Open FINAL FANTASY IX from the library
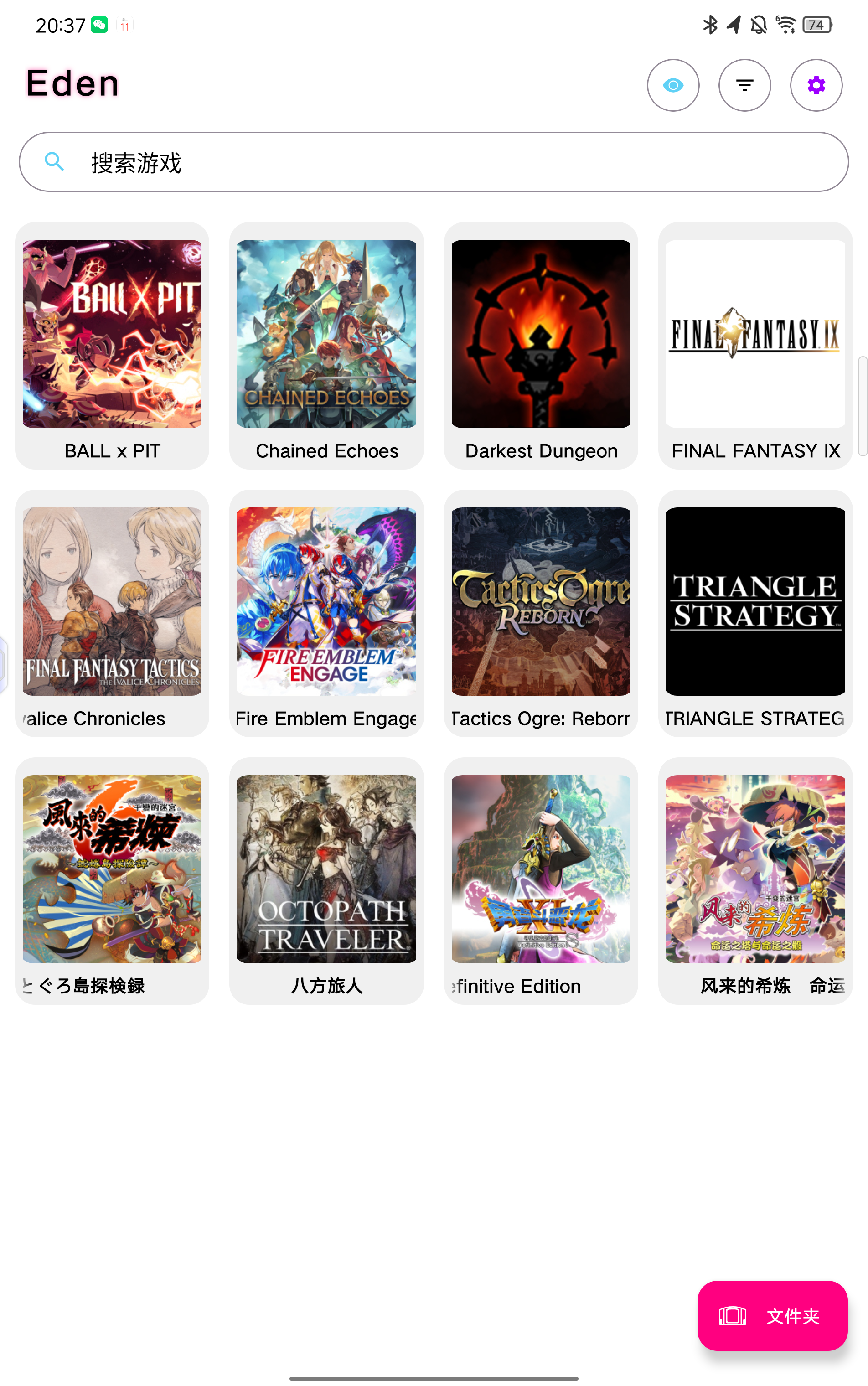The image size is (868, 1386). [x=755, y=346]
